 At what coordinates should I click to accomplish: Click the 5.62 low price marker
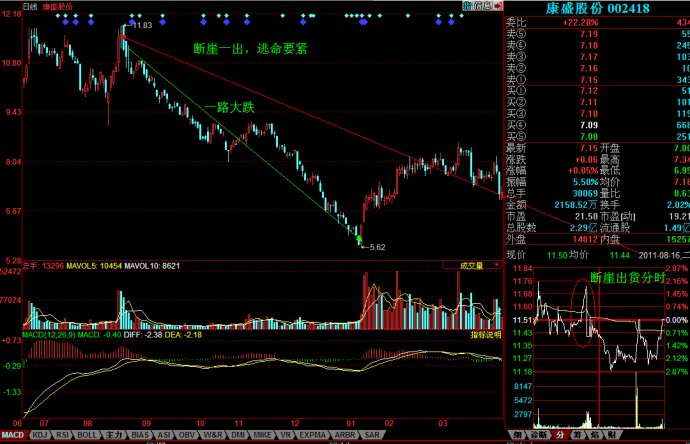click(x=376, y=246)
